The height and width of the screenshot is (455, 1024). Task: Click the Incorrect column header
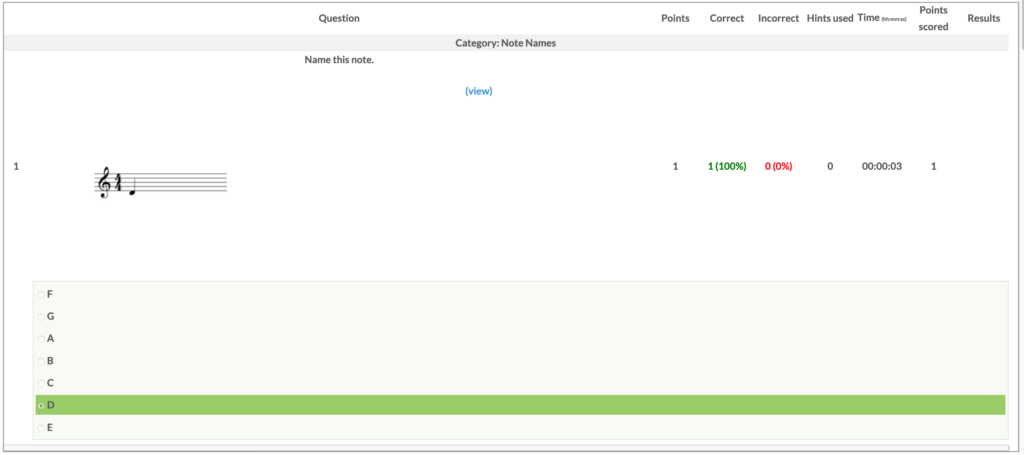pos(778,18)
